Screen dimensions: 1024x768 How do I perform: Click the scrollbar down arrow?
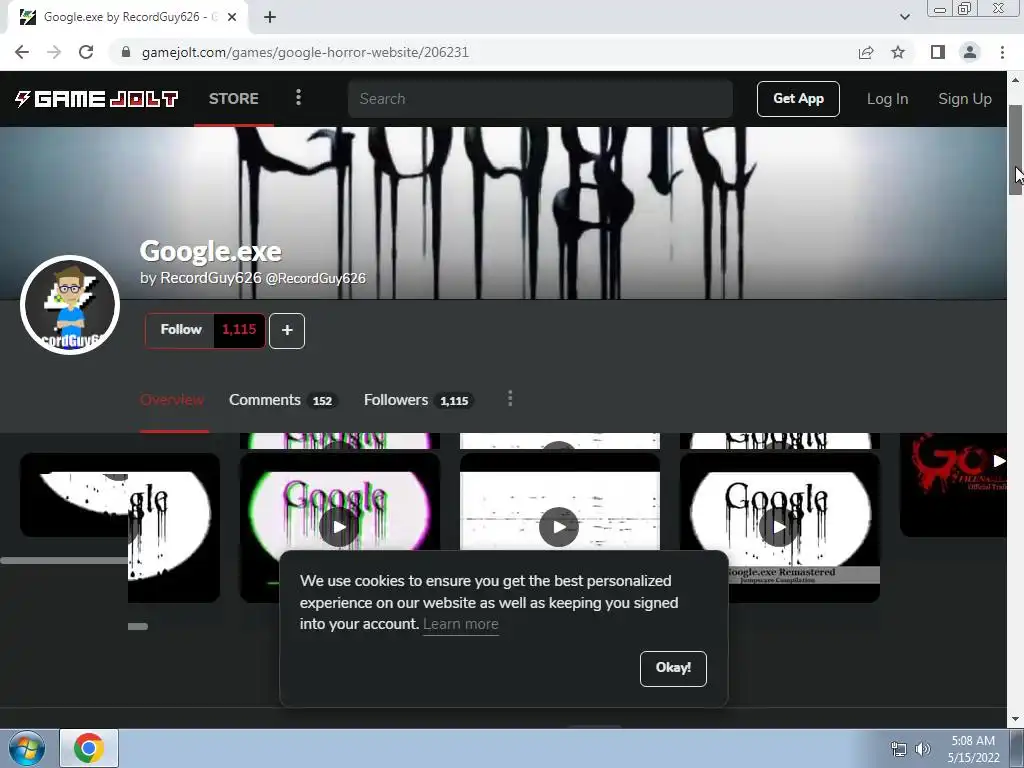1015,719
